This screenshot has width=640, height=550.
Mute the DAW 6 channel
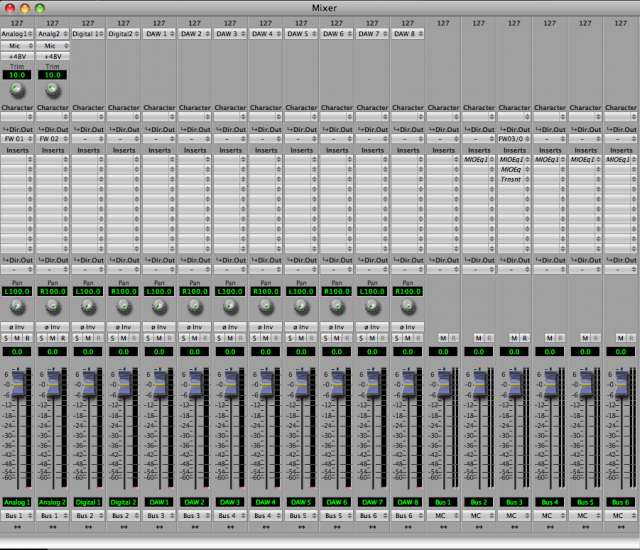[336, 338]
